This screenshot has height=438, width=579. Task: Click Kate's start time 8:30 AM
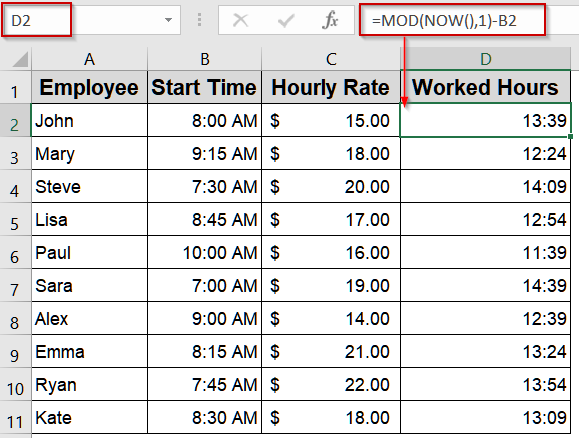pyautogui.click(x=204, y=417)
